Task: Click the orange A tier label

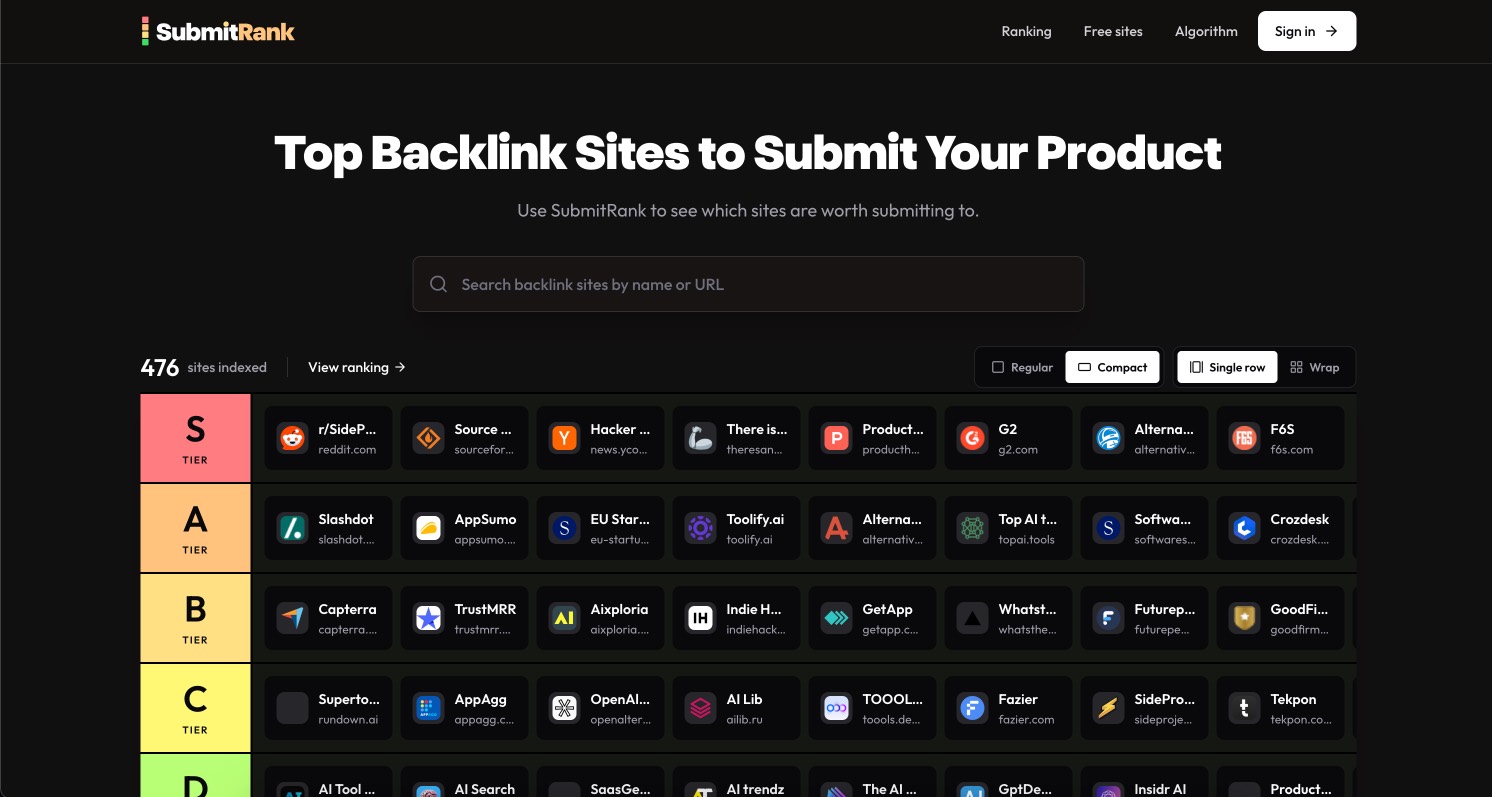Action: click(195, 528)
